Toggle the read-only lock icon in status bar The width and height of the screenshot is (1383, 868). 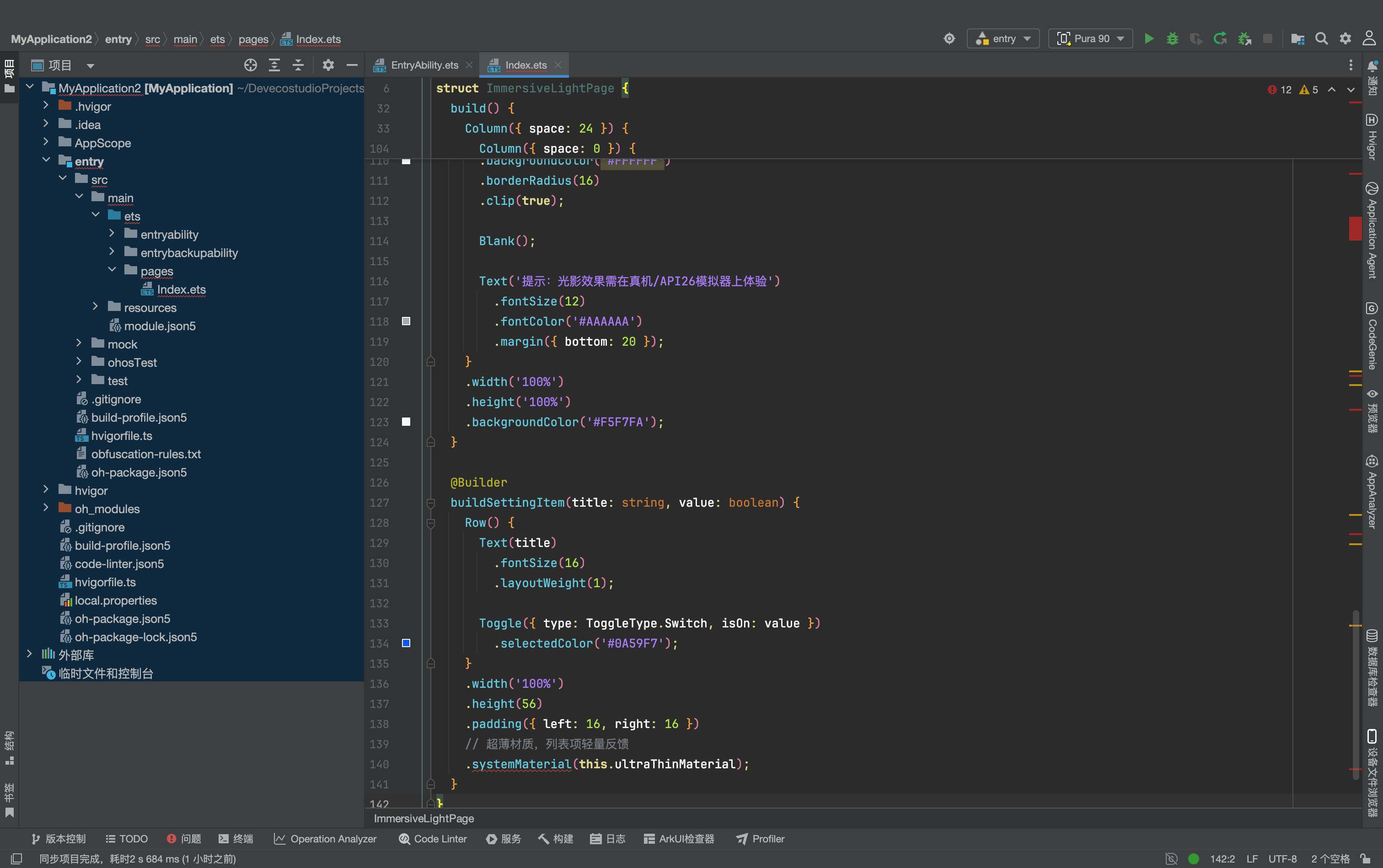[1366, 859]
